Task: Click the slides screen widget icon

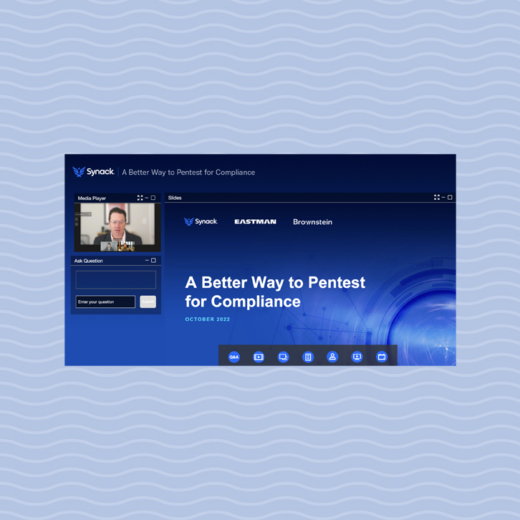Action: point(283,357)
